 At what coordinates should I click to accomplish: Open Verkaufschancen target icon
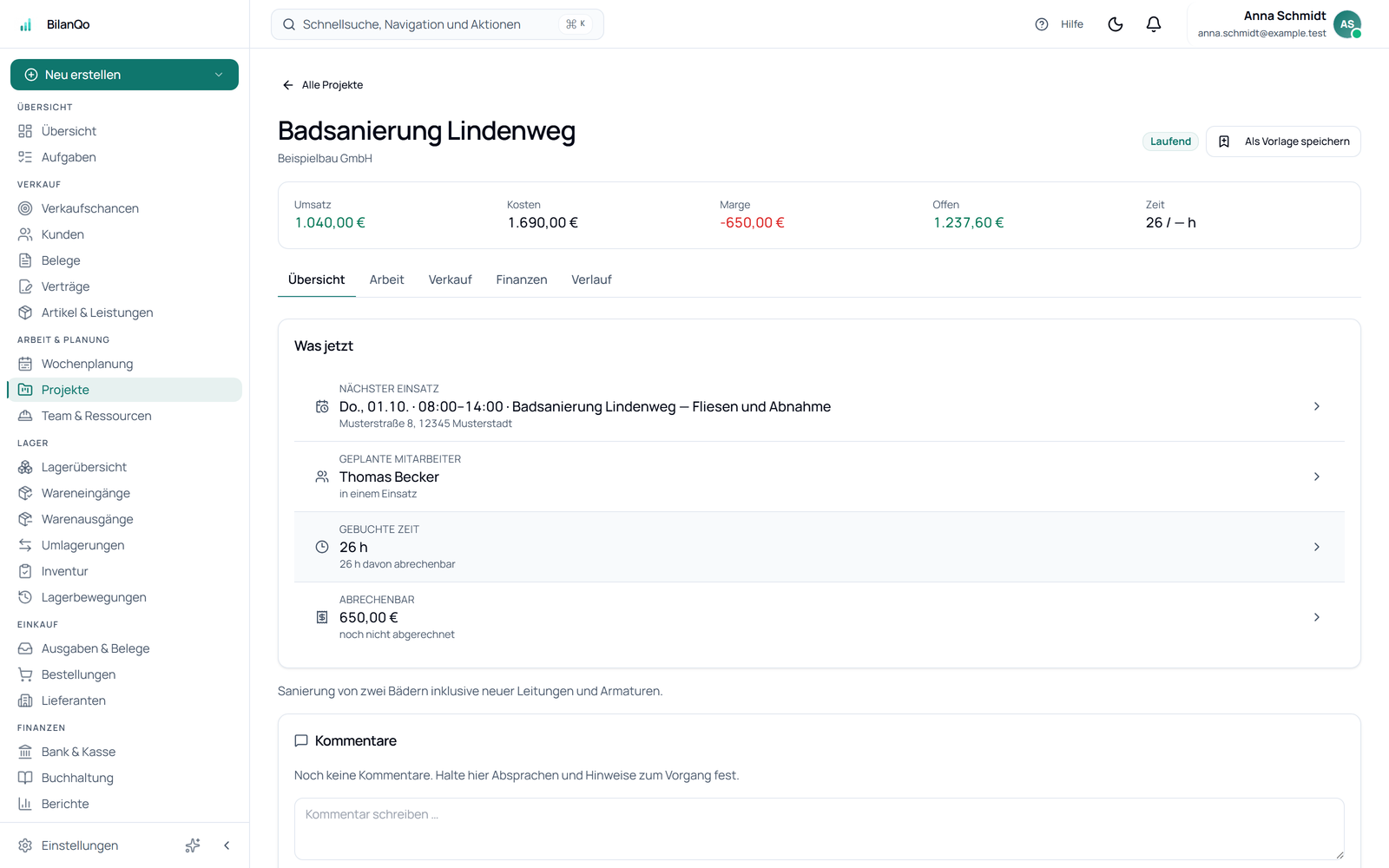pos(25,208)
